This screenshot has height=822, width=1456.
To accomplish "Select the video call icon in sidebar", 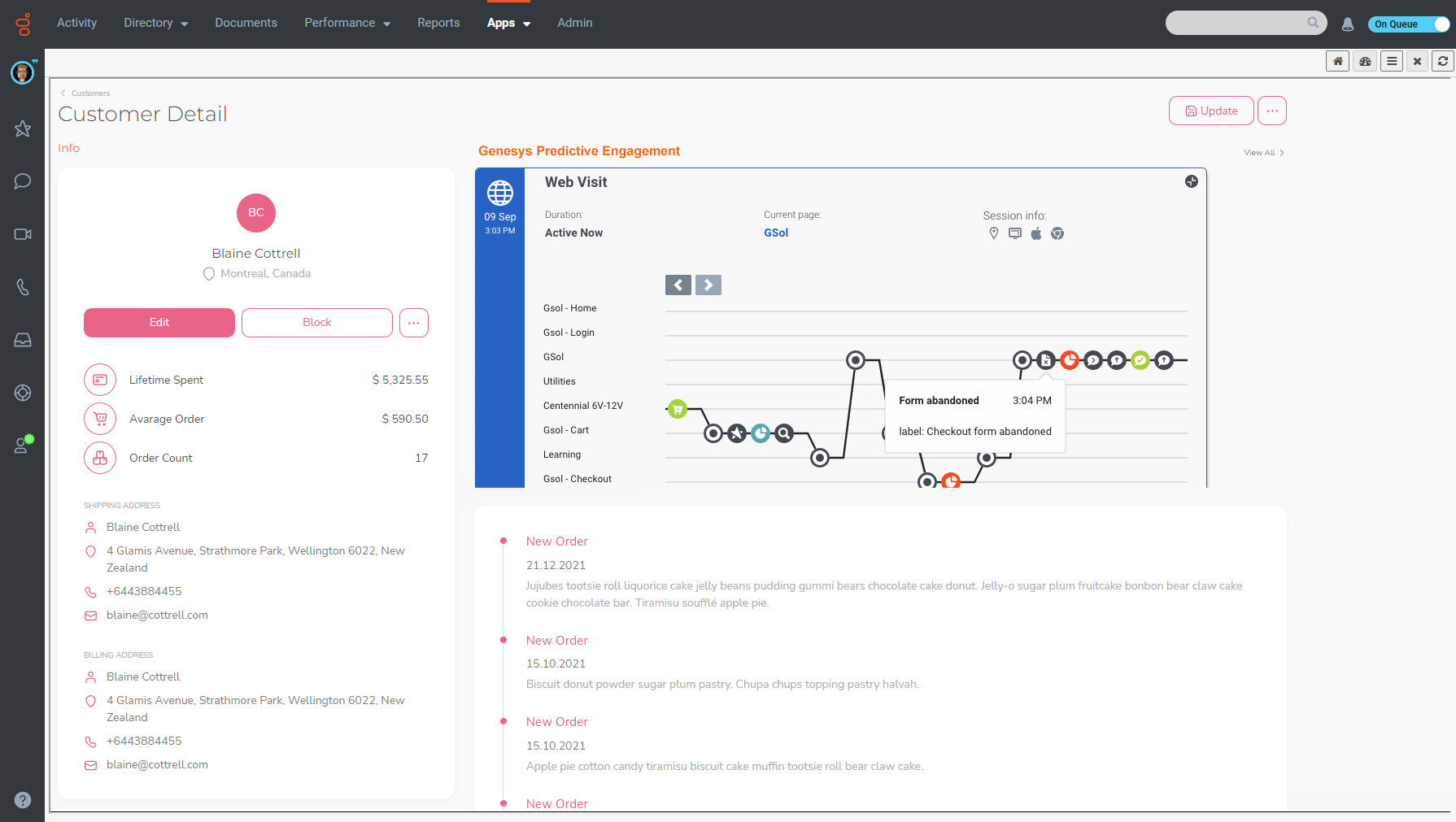I will pyautogui.click(x=22, y=234).
